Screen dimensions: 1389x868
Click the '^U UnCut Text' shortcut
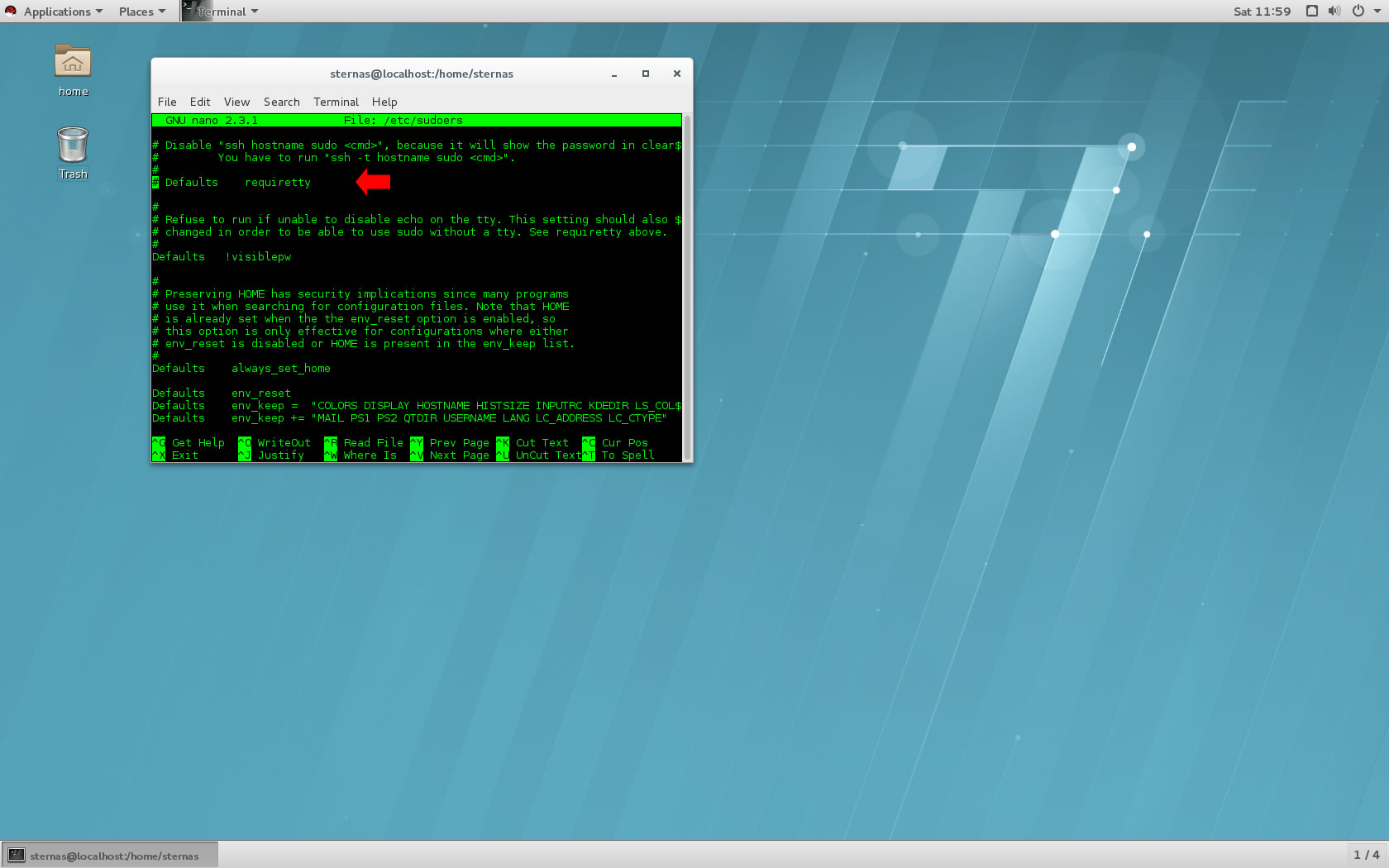(539, 455)
